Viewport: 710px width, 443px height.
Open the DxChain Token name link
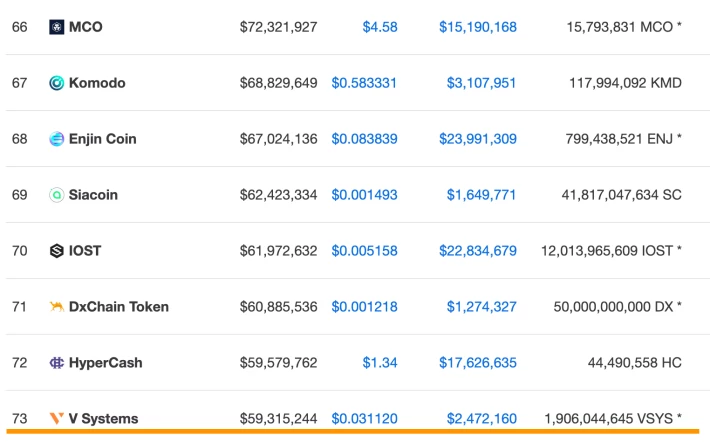point(119,307)
